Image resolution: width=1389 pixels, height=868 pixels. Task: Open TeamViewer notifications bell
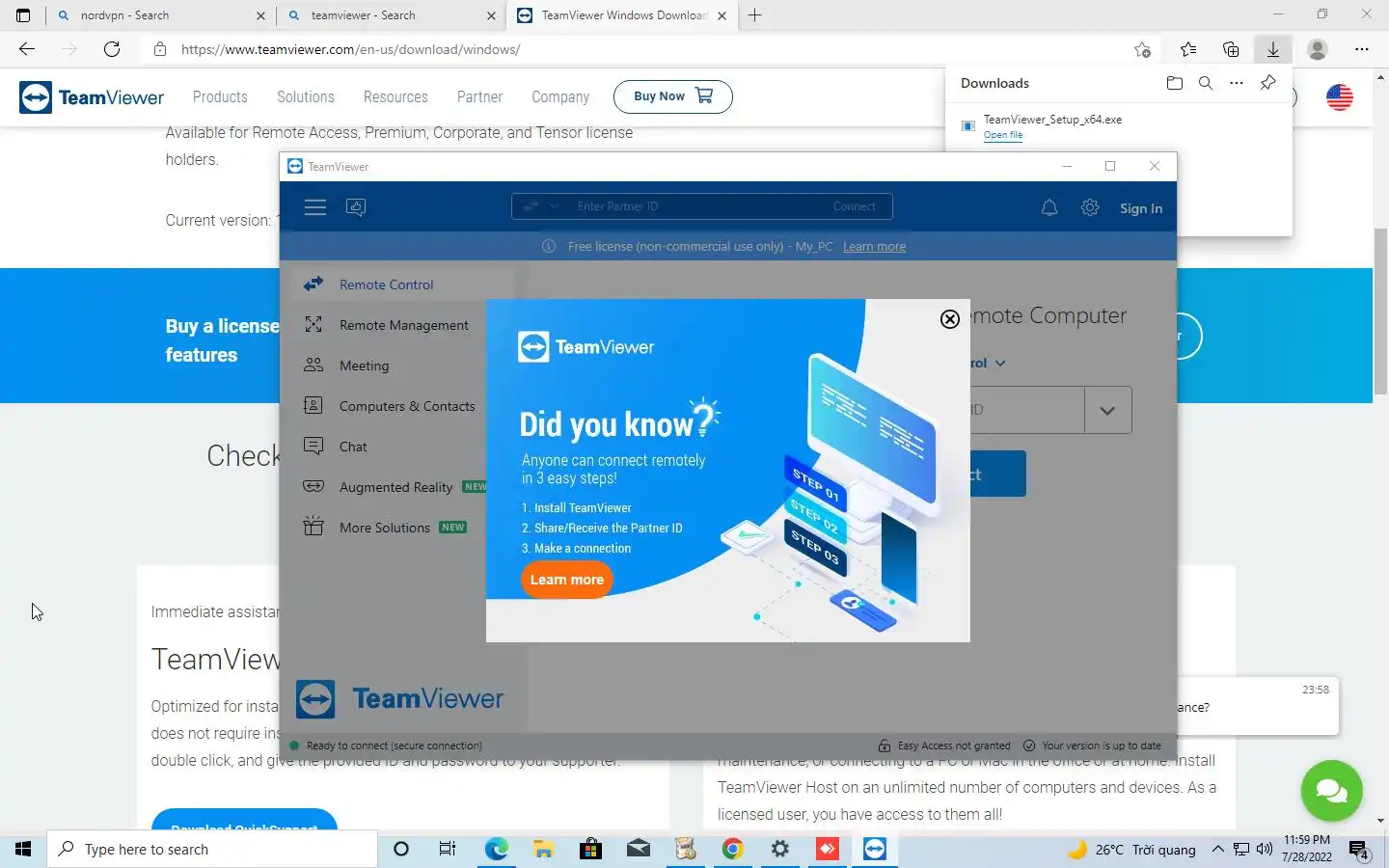click(x=1049, y=207)
